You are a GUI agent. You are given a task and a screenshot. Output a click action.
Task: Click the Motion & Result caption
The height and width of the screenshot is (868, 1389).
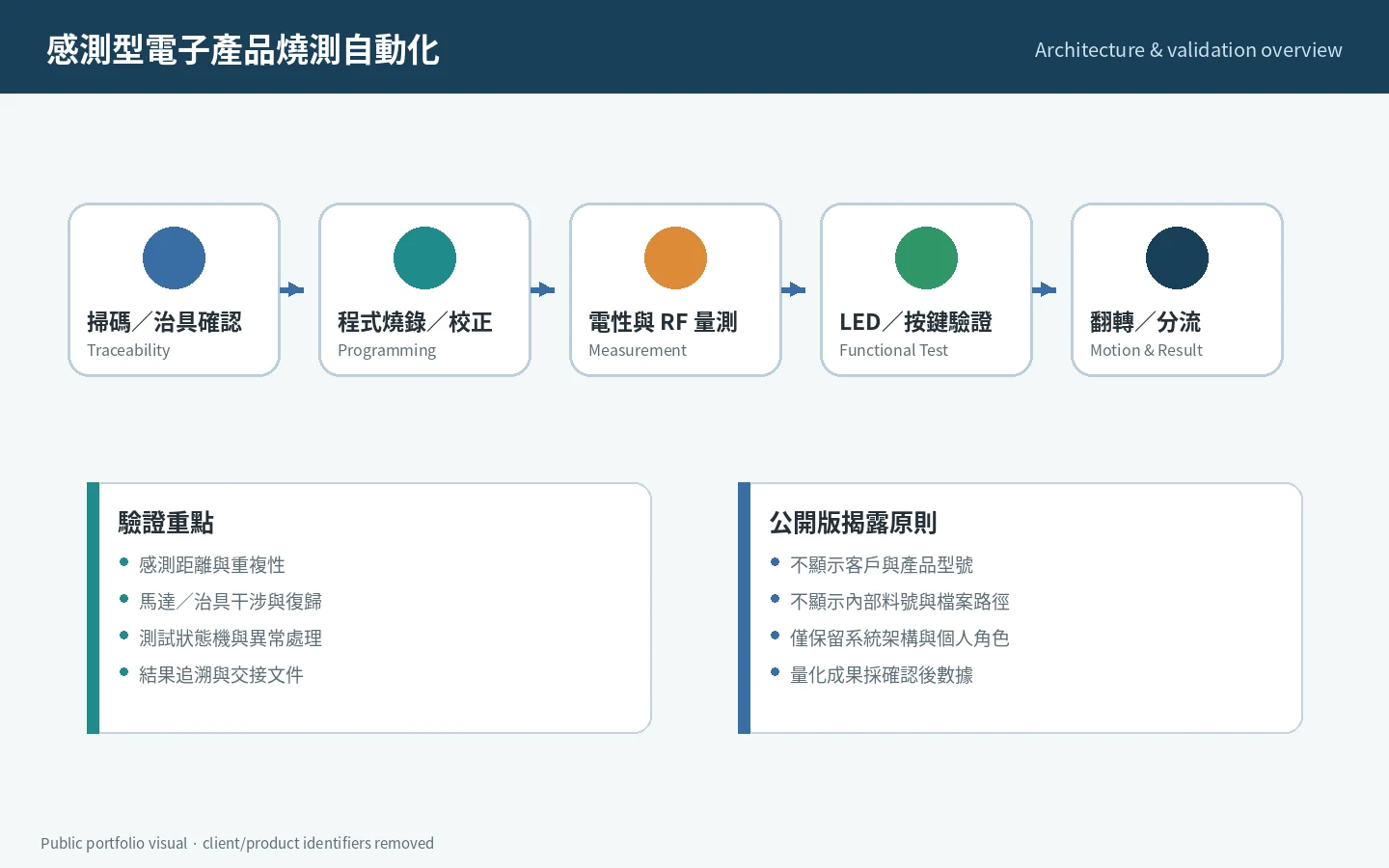1146,350
